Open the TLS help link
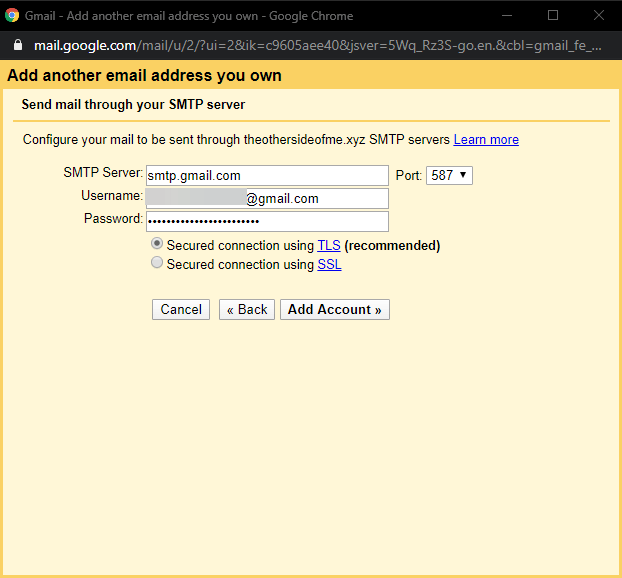 [329, 246]
